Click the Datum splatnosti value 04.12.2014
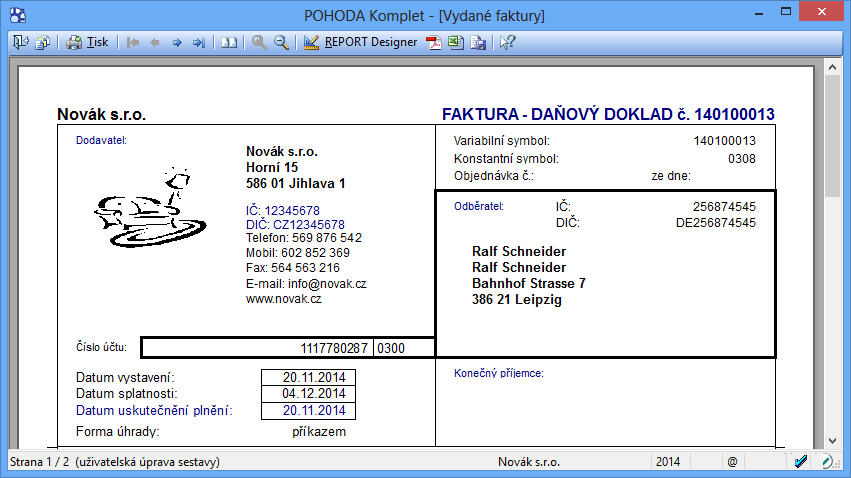 coord(314,394)
